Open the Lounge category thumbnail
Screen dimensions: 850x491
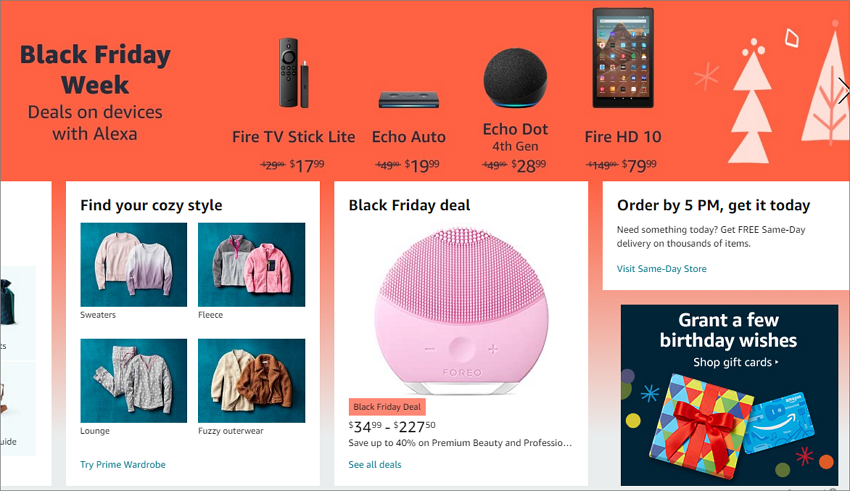(x=133, y=380)
